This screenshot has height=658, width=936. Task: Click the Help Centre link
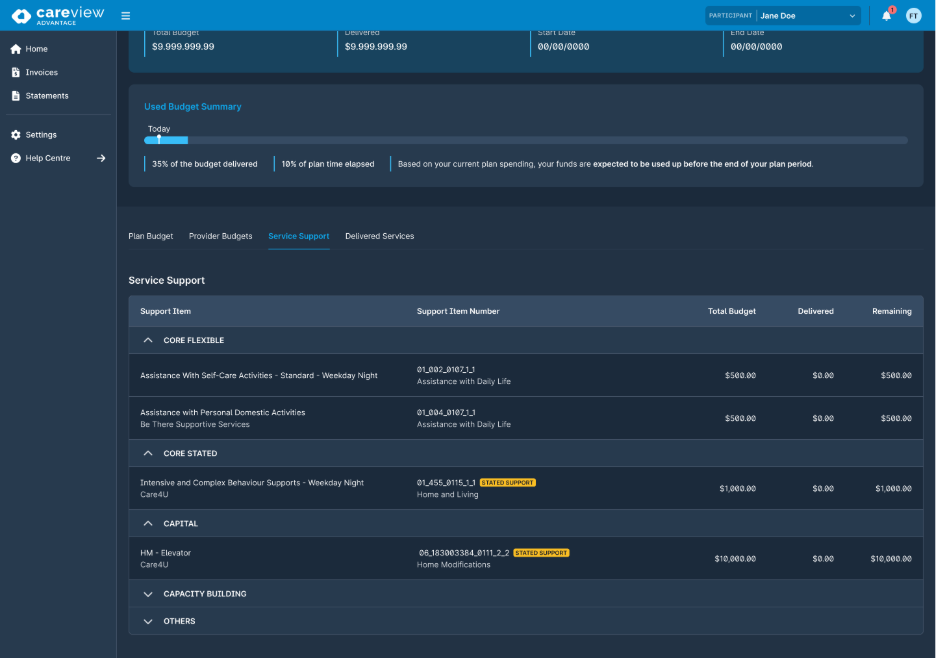48,158
